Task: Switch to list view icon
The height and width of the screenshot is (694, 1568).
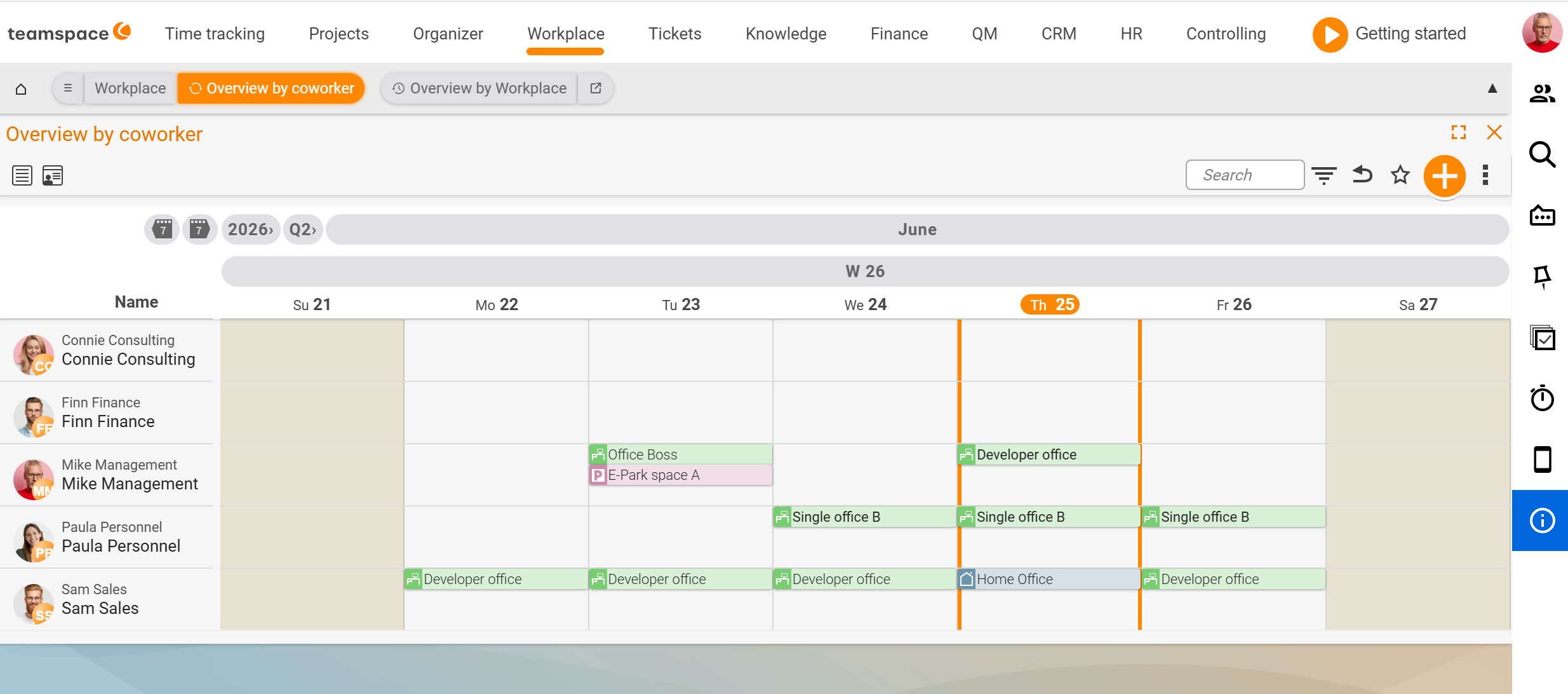Action: tap(22, 175)
